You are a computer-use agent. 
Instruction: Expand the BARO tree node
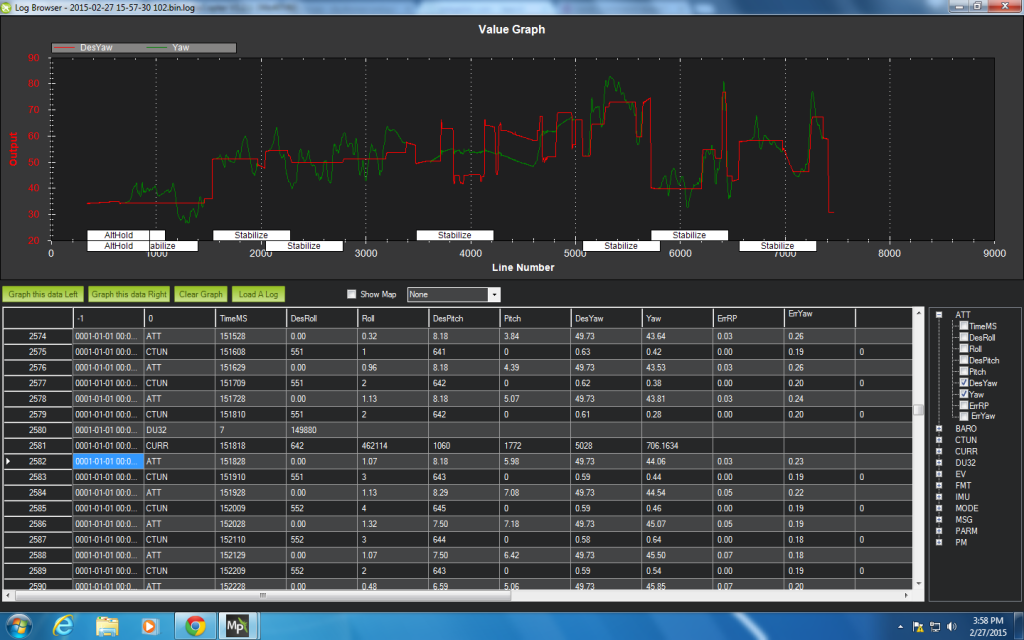[941, 428]
